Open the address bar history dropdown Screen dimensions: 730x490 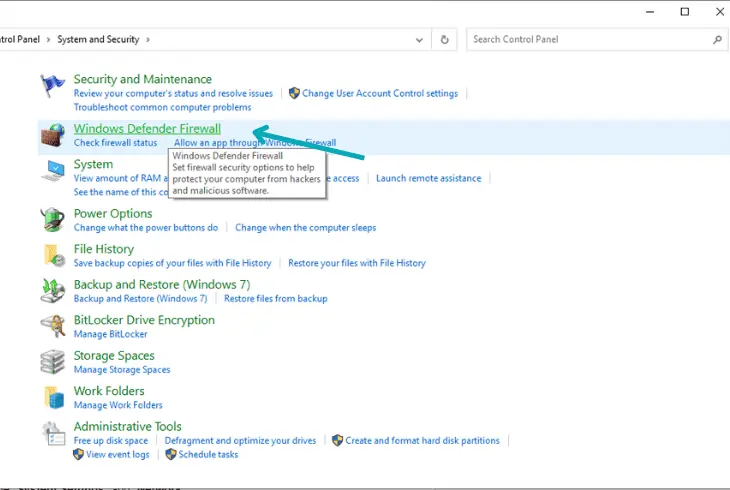419,40
